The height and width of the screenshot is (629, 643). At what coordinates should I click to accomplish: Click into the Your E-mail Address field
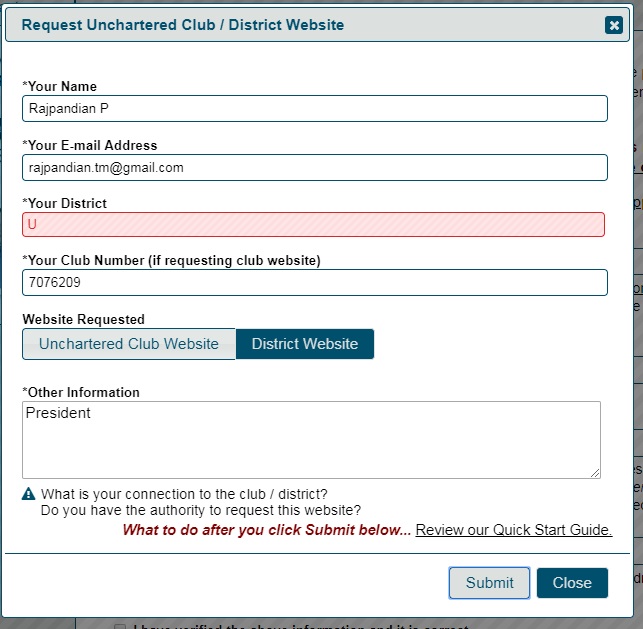(x=315, y=167)
